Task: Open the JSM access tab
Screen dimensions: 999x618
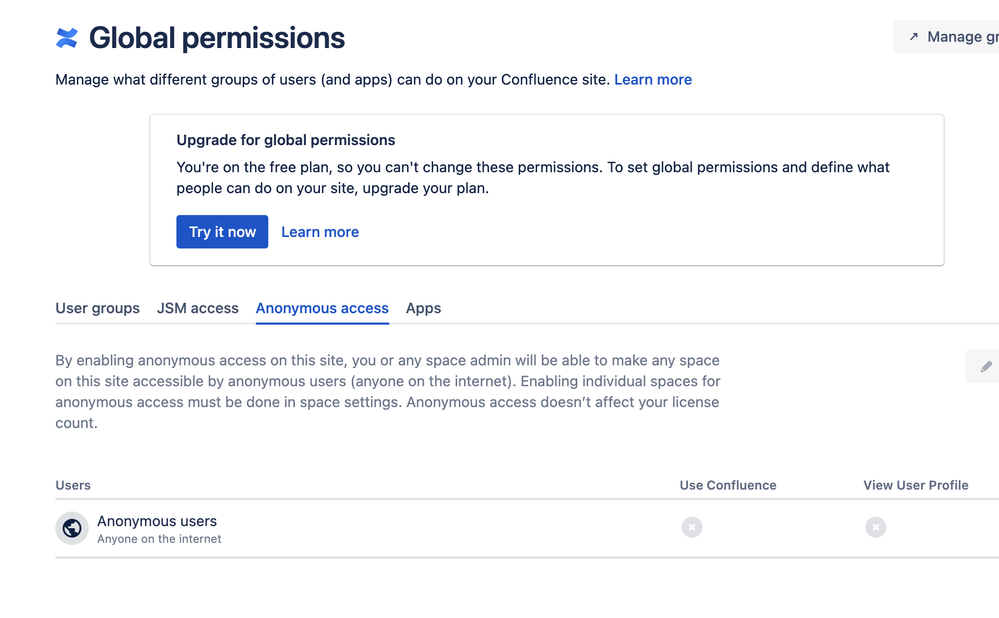Action: pos(198,308)
